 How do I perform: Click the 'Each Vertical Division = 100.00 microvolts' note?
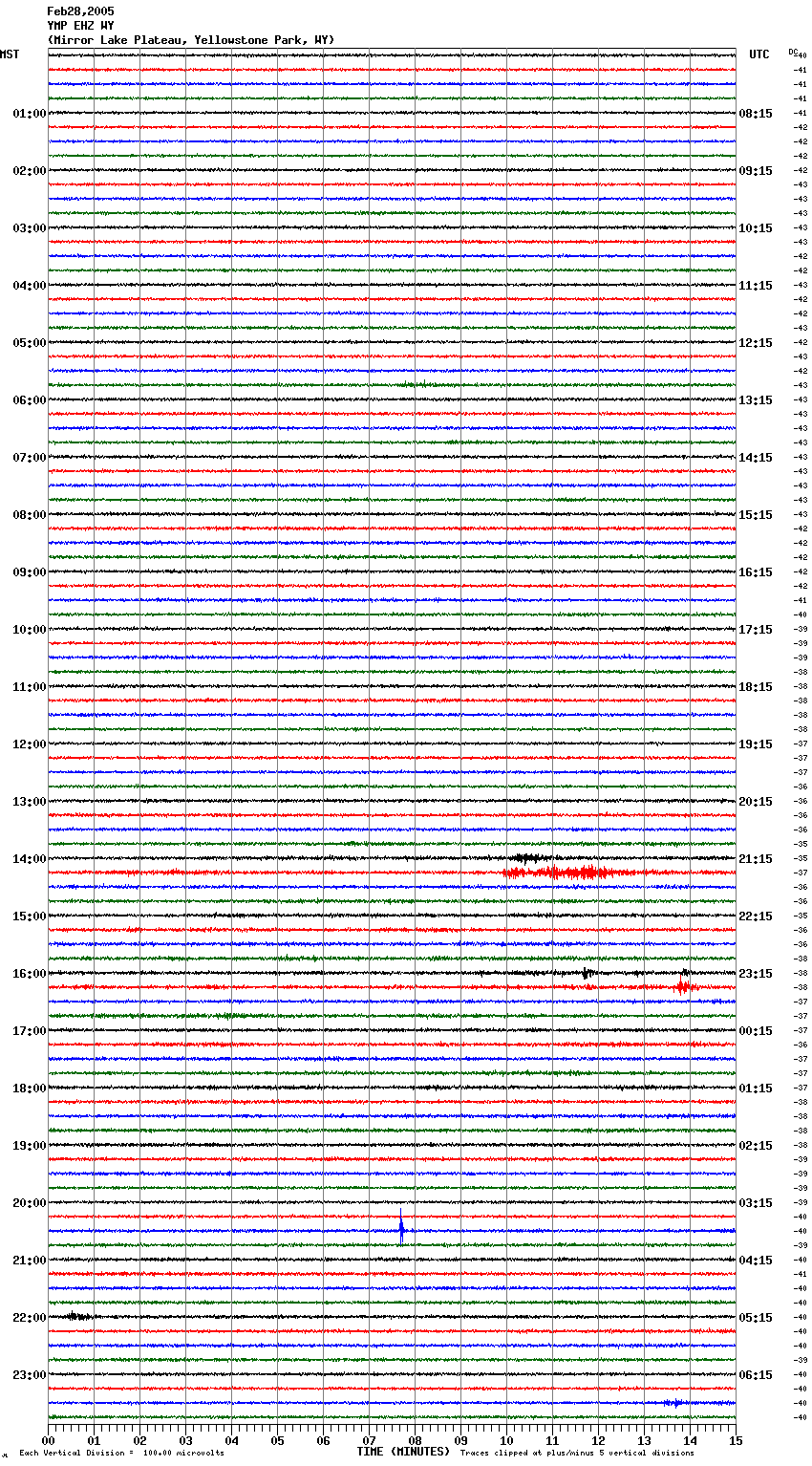121,1454
